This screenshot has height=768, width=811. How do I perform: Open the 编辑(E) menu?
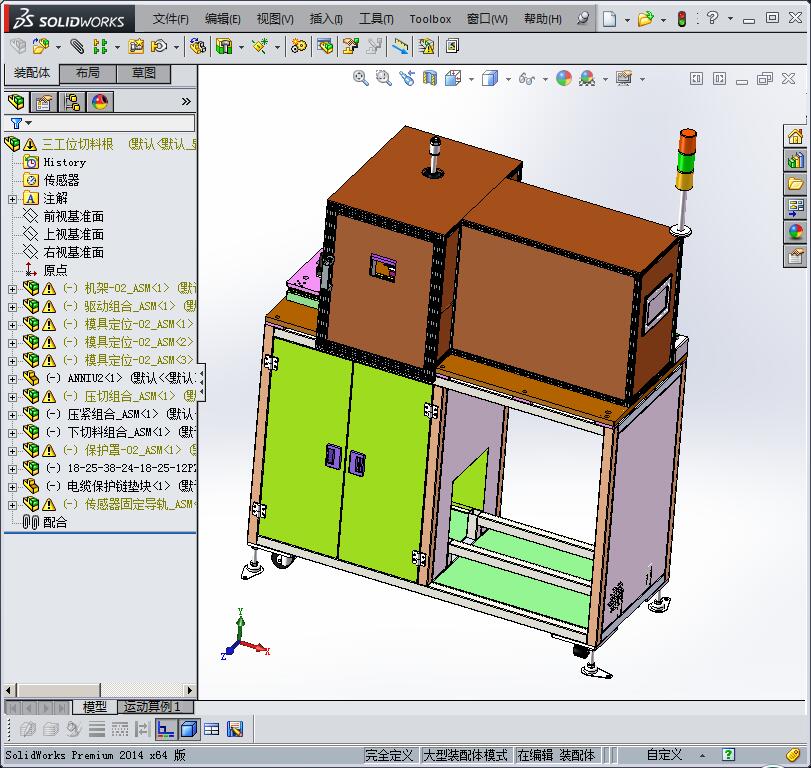click(222, 19)
